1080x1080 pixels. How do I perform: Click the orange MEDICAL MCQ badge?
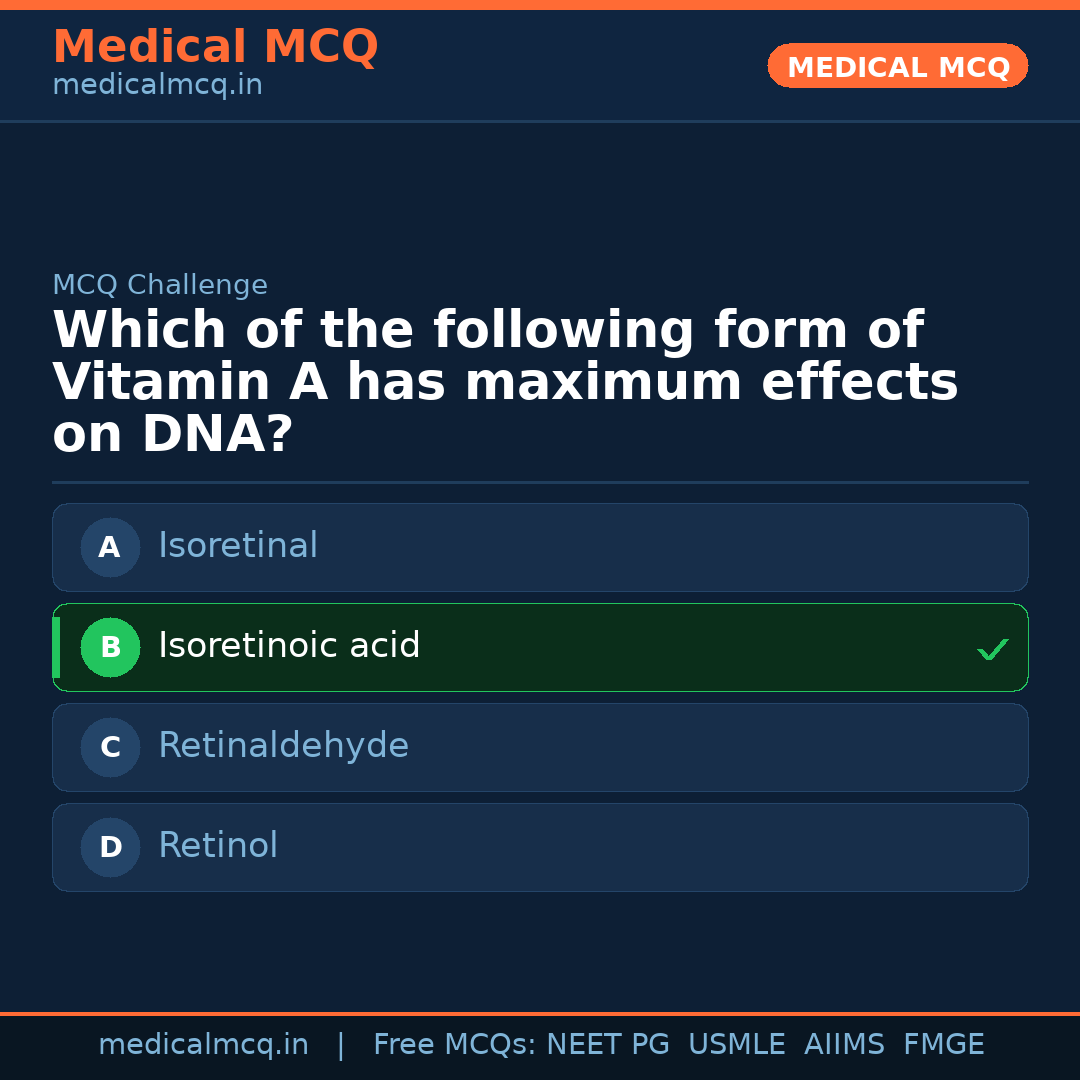pos(897,67)
